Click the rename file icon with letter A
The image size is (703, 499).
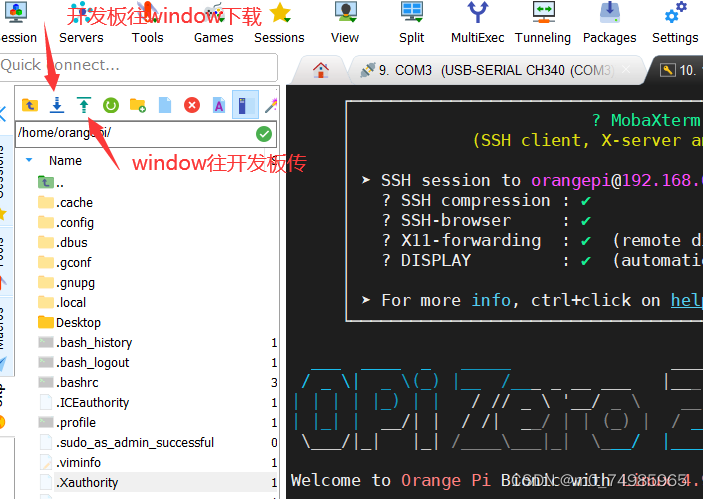219,105
